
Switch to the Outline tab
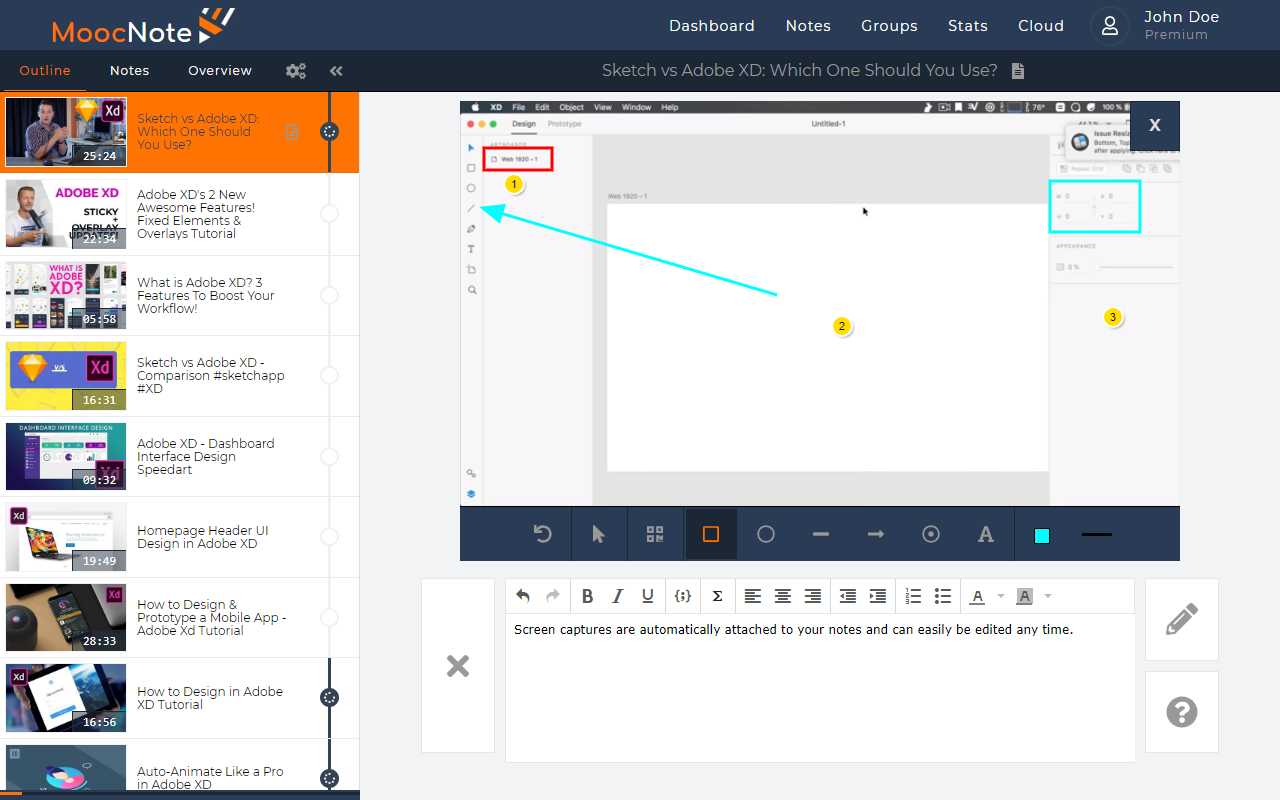45,71
